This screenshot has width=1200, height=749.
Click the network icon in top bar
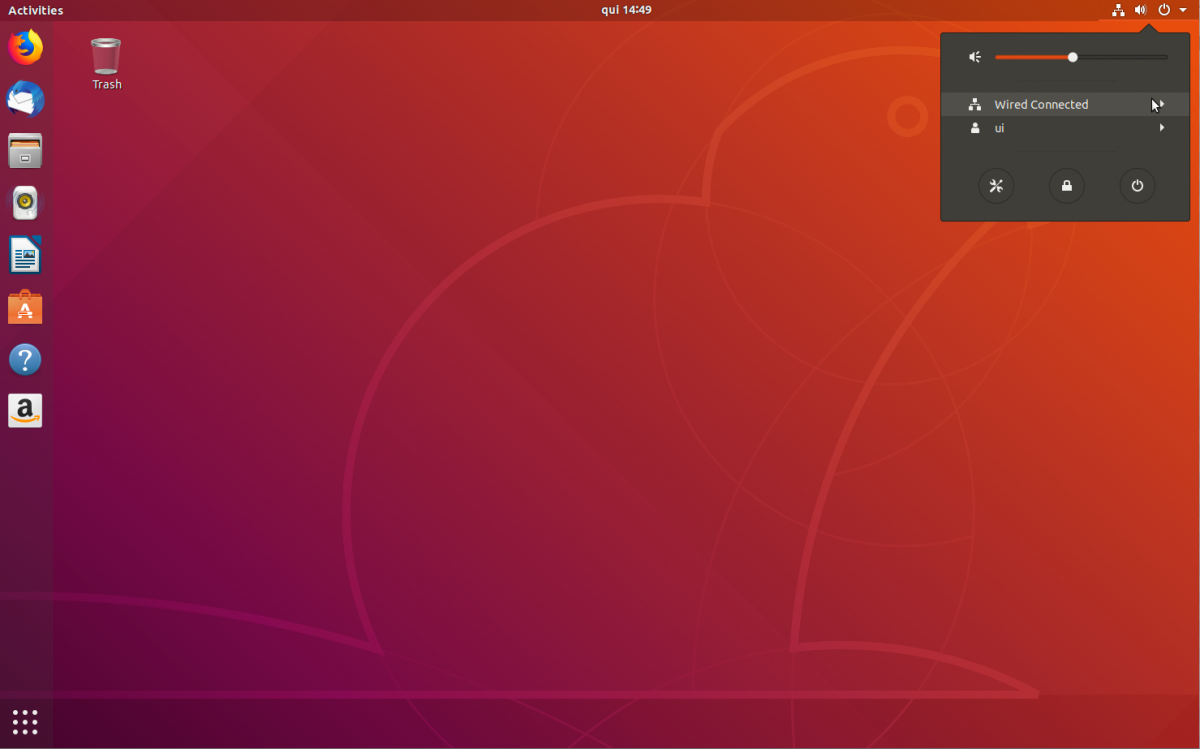[1118, 10]
